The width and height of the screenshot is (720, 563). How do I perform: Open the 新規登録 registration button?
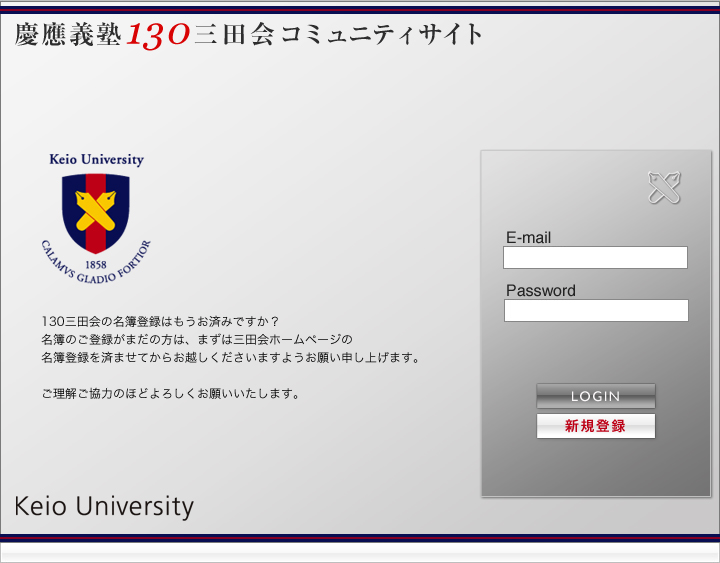596,426
